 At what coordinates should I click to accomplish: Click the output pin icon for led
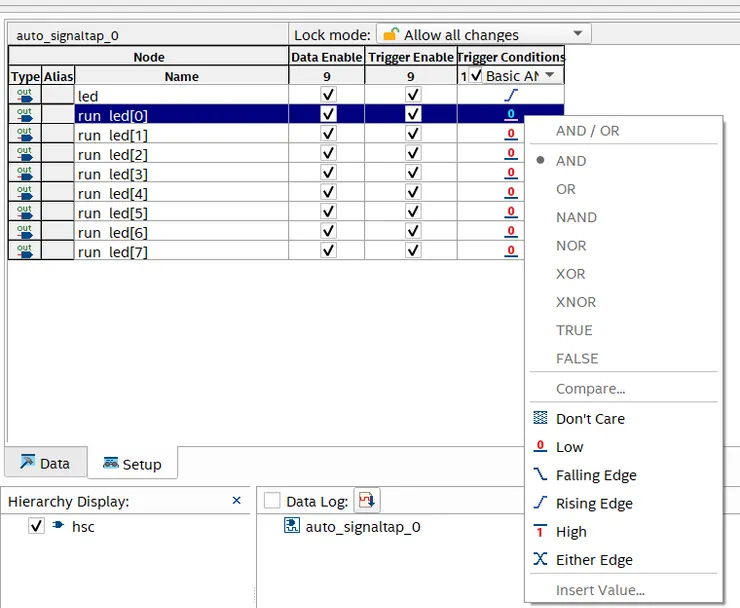pos(24,95)
